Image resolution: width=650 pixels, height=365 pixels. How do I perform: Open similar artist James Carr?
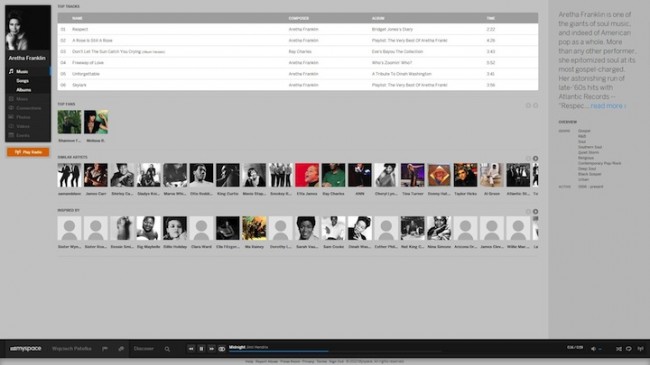[x=96, y=175]
